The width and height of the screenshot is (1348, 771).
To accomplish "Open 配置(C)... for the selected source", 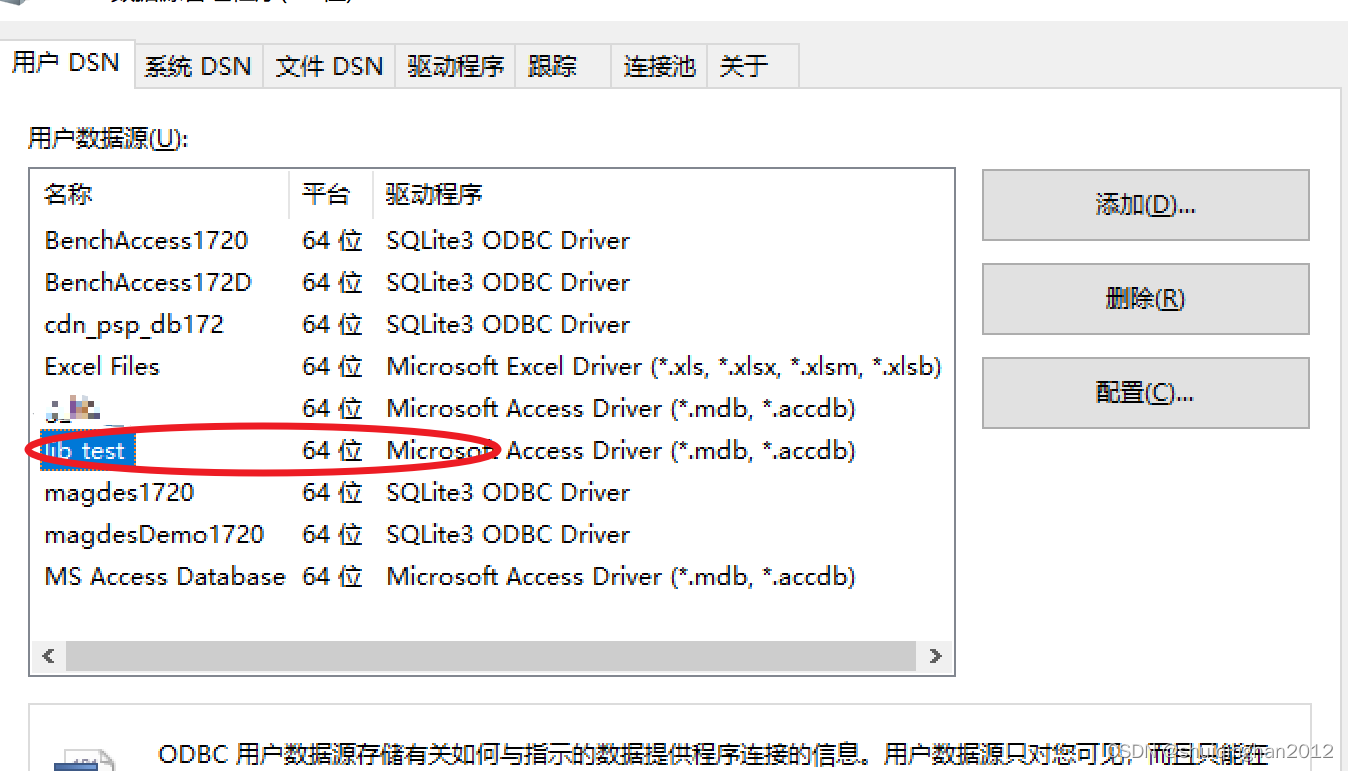I will (1145, 393).
